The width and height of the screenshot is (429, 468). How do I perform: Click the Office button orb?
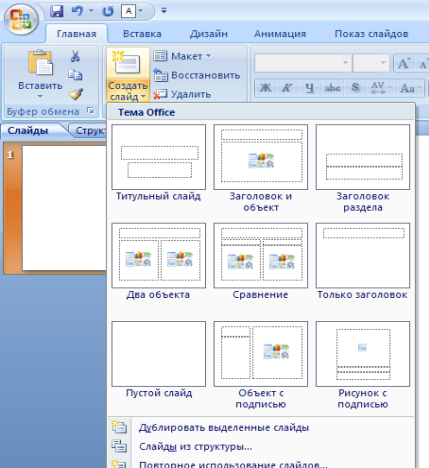(x=21, y=19)
